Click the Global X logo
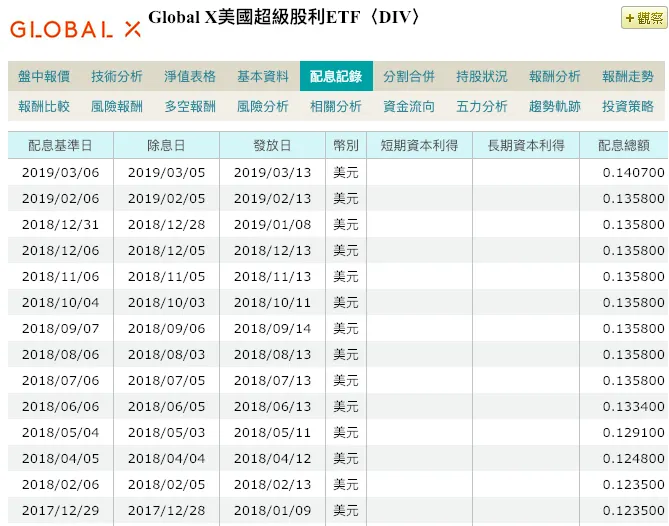 (x=76, y=29)
